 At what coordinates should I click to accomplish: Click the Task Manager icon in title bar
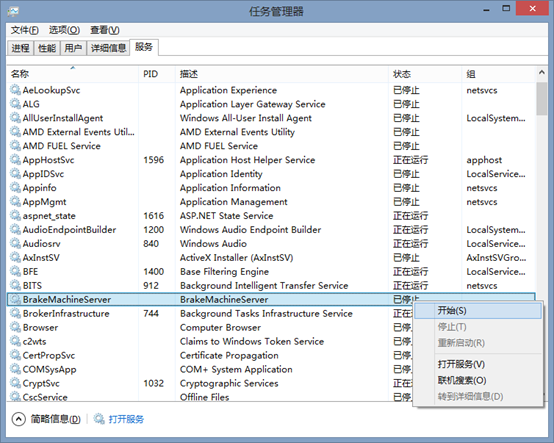pos(13,11)
